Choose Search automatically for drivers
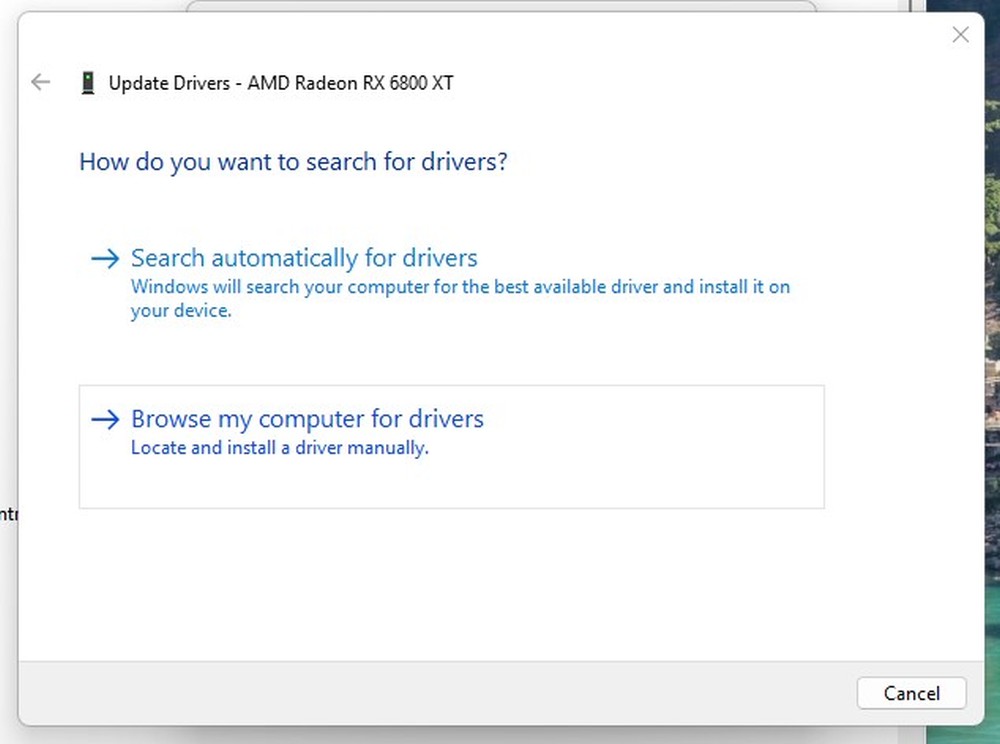Screen dimensions: 1000x744 tap(452, 284)
